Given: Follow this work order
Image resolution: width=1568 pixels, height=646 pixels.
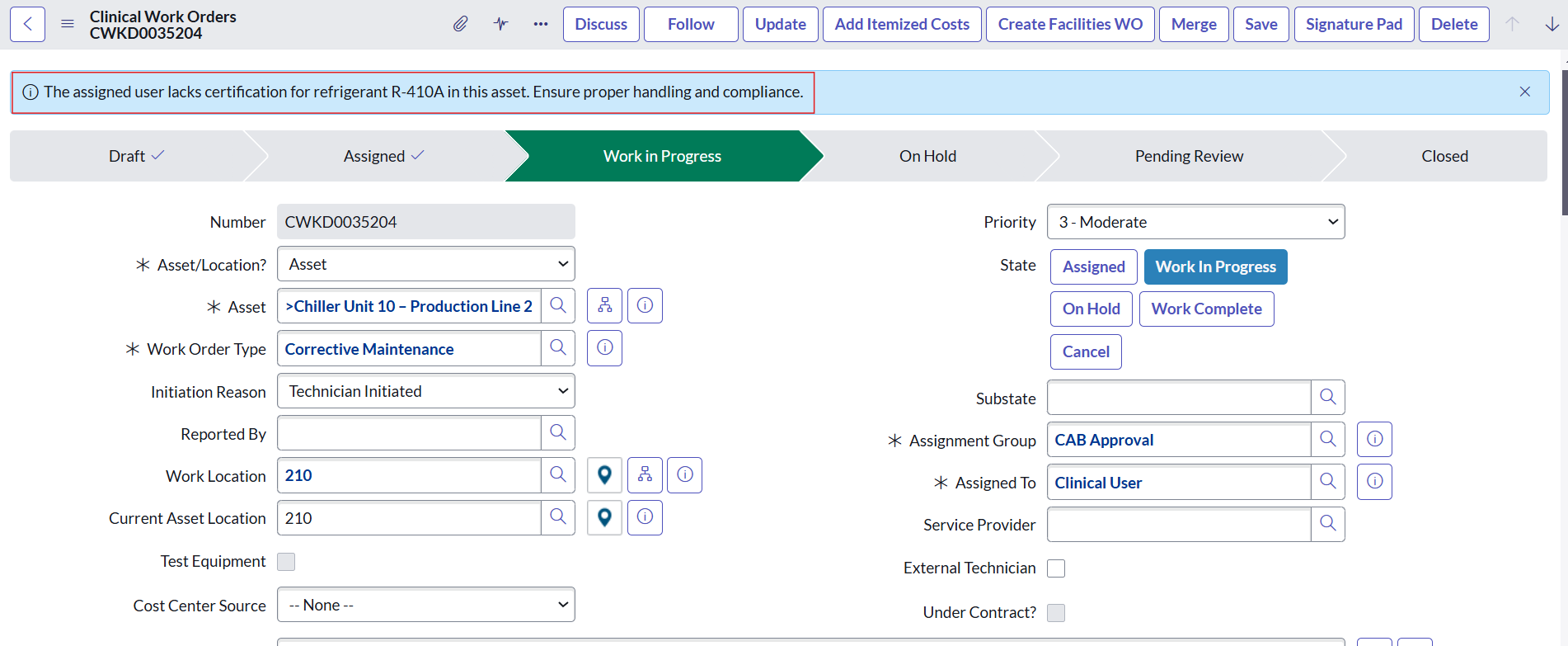Looking at the screenshot, I should tap(691, 24).
